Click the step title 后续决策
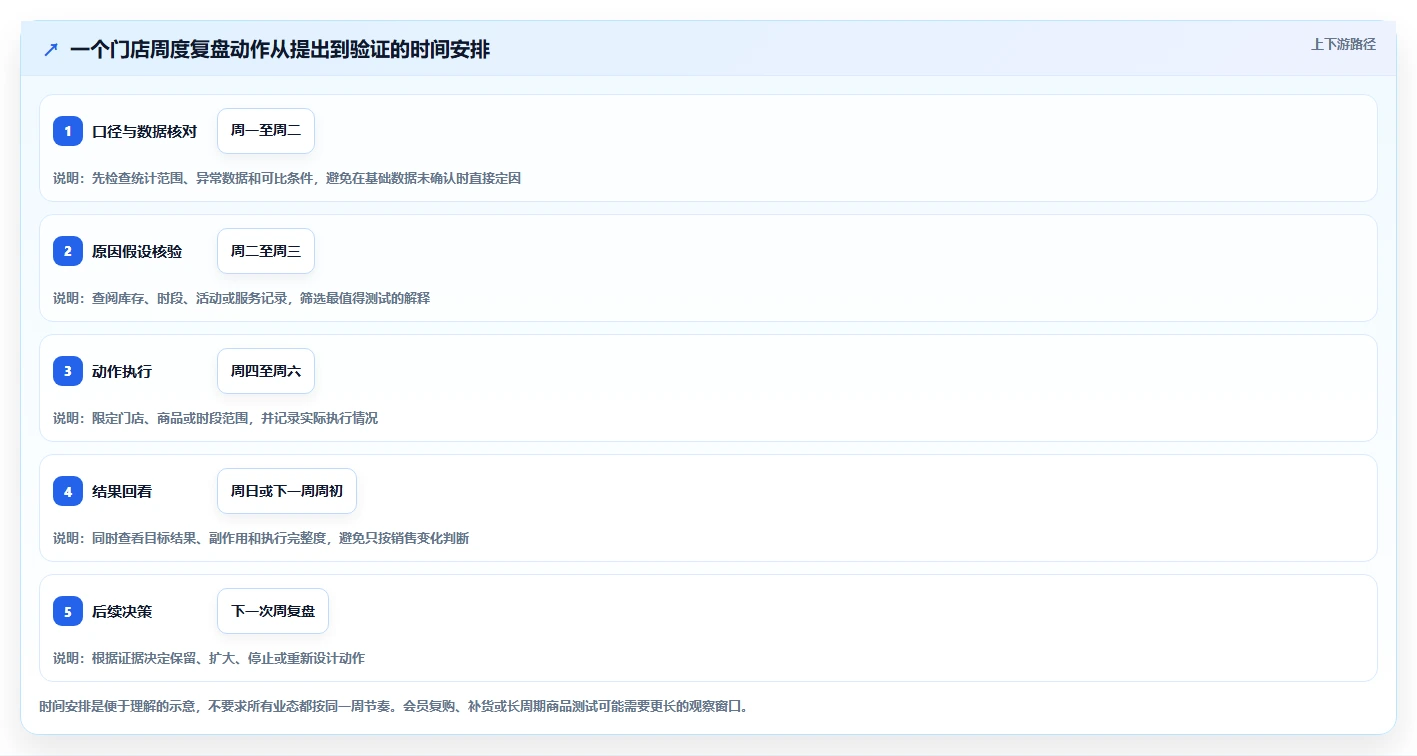Screen dimensions: 1417x756 (122, 611)
